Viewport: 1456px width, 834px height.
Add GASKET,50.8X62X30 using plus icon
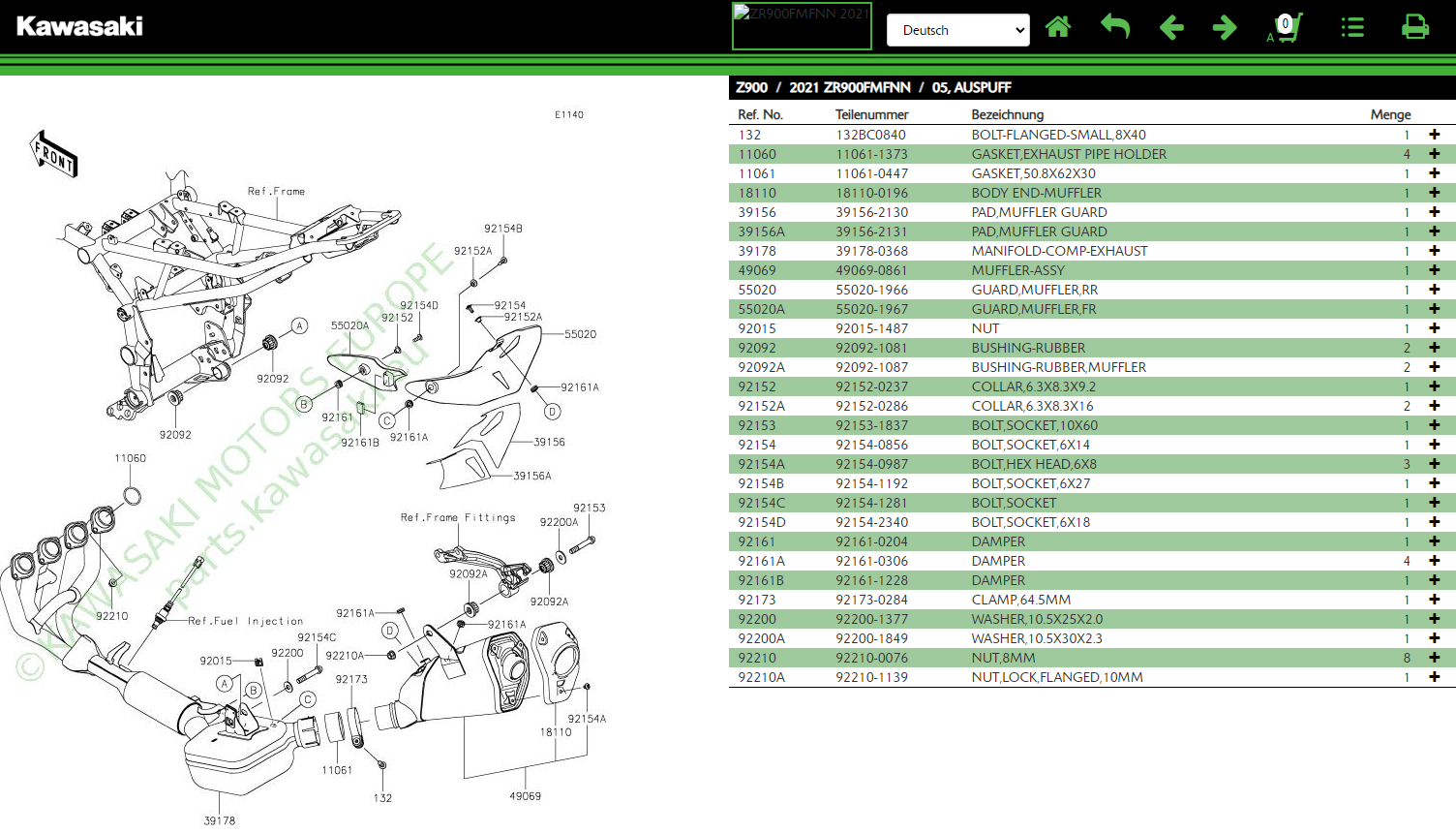coord(1434,173)
